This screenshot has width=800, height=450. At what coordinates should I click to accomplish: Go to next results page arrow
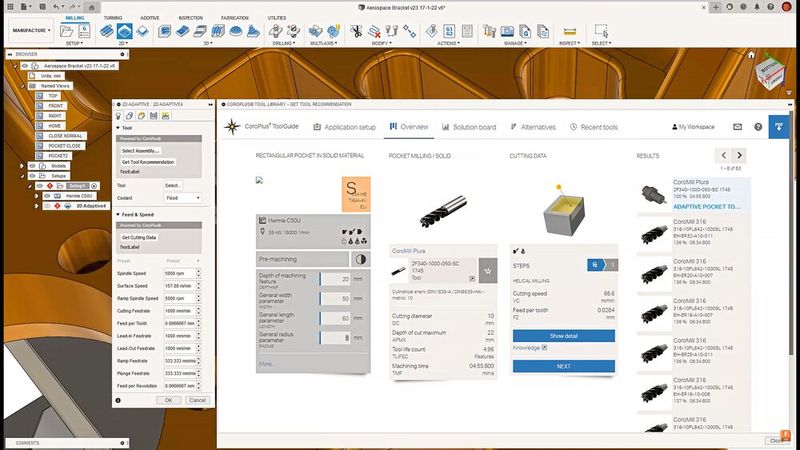(x=739, y=155)
